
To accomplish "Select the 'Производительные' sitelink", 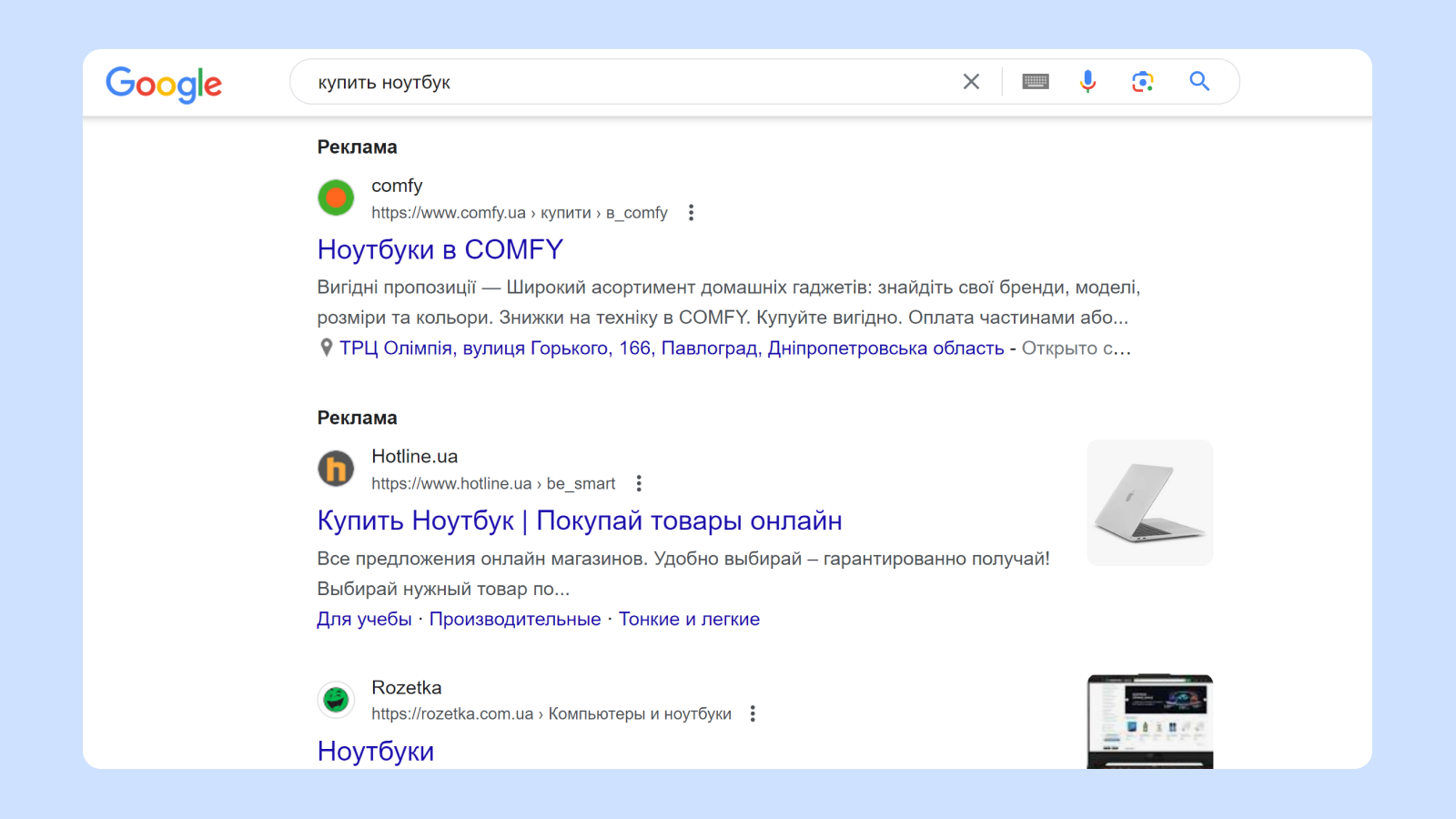I will (x=515, y=620).
